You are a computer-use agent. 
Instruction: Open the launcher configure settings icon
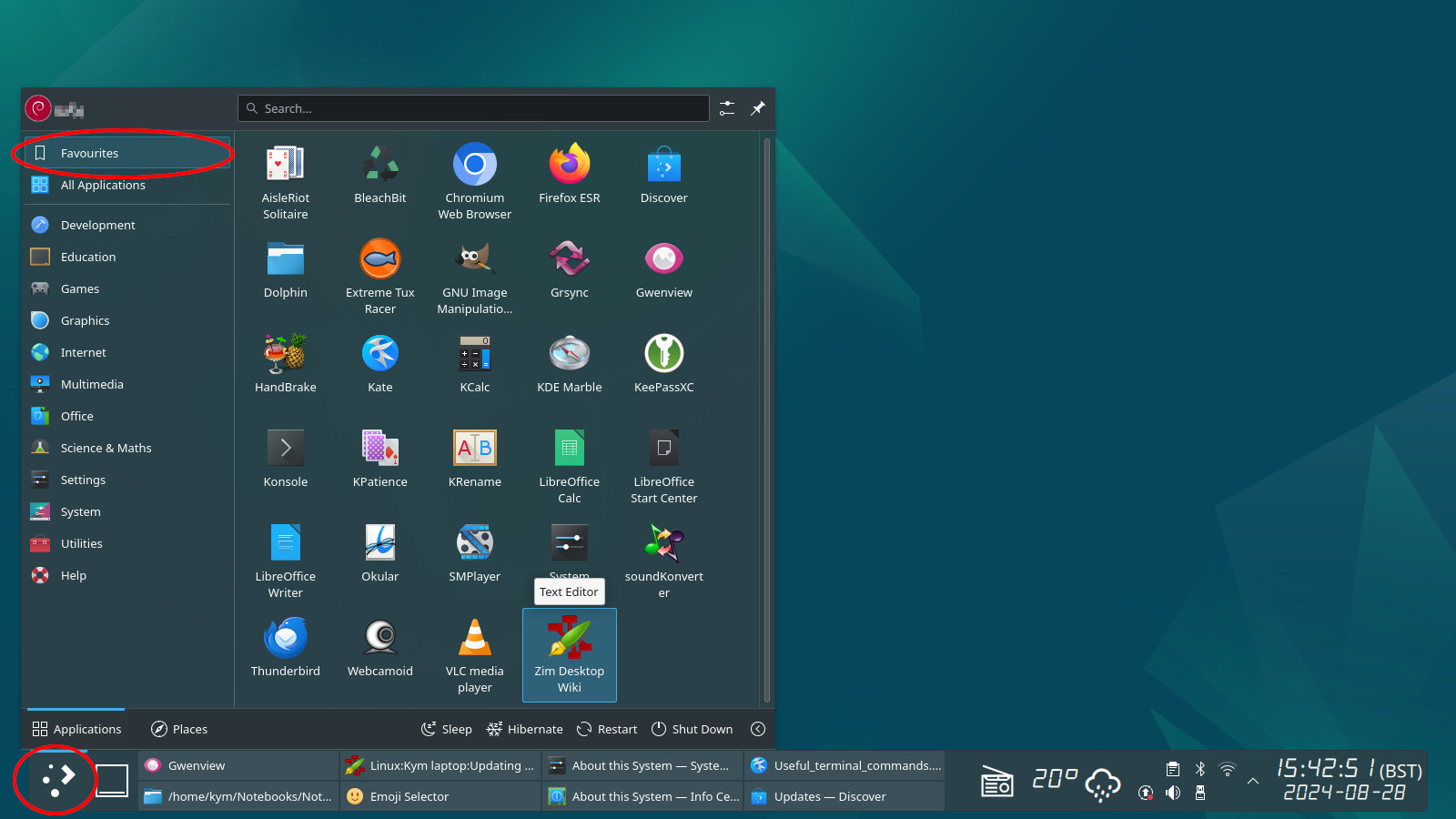point(727,108)
